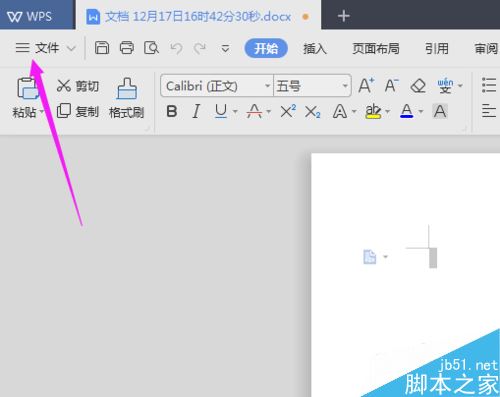The height and width of the screenshot is (397, 500).
Task: Expand the 粘贴 paste options arrow
Action: [x=42, y=111]
